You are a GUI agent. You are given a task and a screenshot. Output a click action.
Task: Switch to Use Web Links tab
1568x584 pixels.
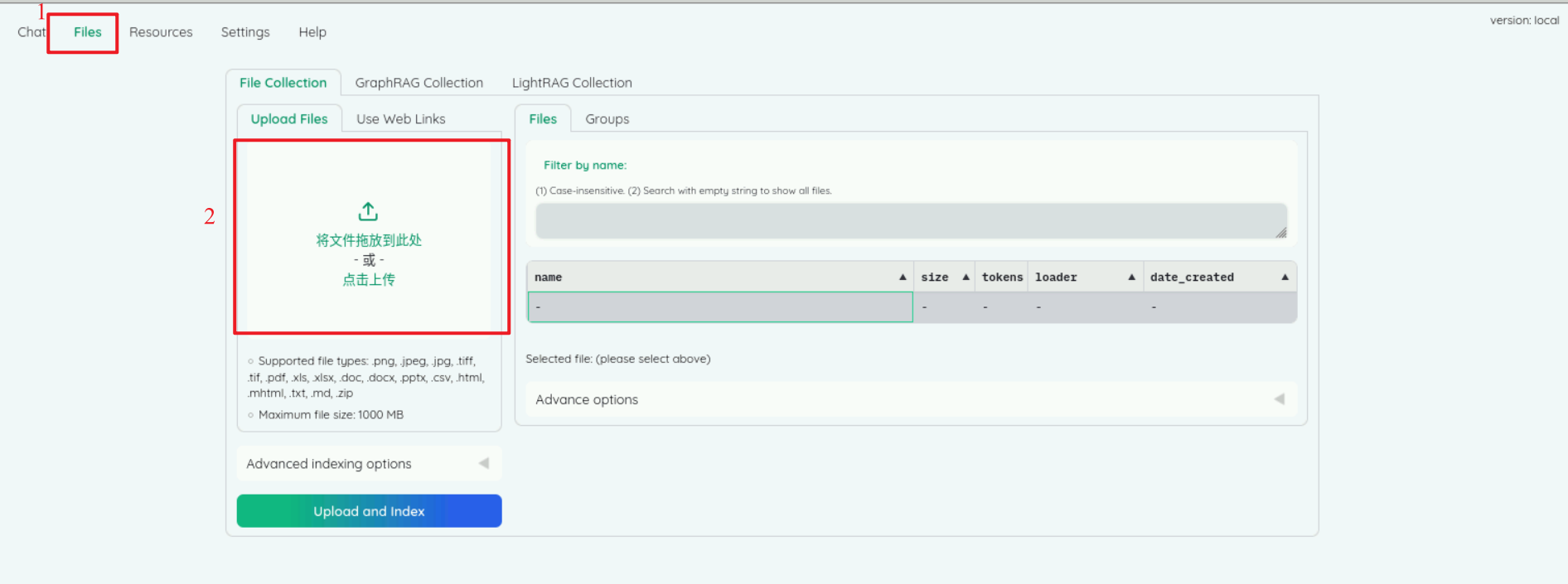(401, 119)
